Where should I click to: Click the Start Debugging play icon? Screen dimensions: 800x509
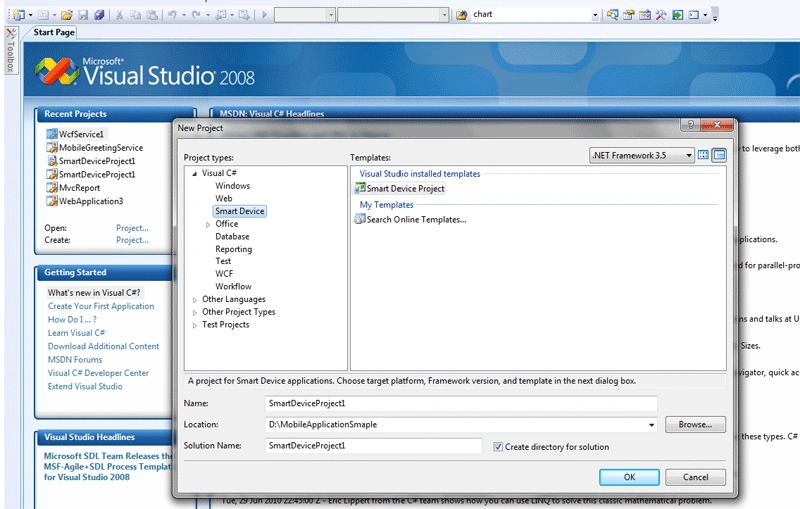[264, 15]
